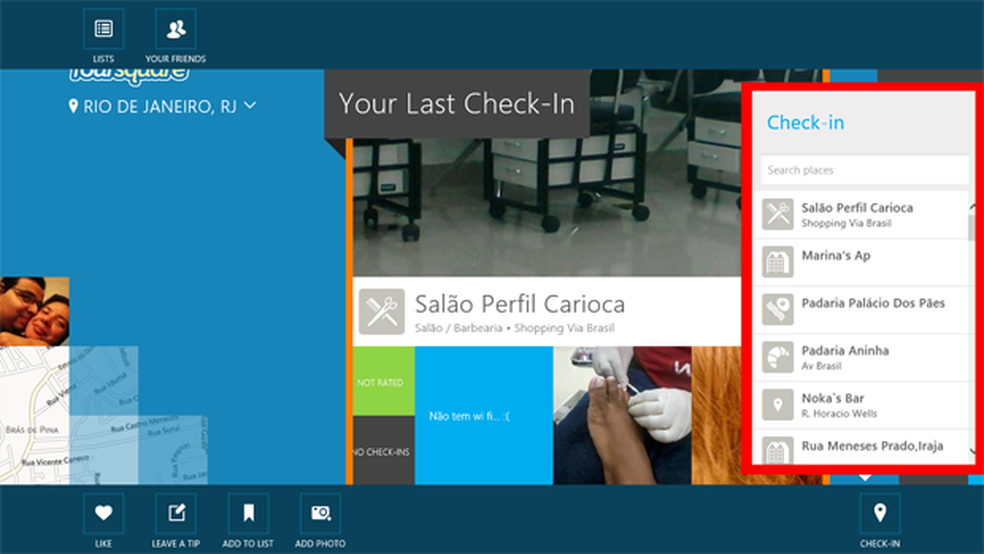Image resolution: width=984 pixels, height=554 pixels.
Task: Click large salon icon on last check-in card
Action: 382,311
